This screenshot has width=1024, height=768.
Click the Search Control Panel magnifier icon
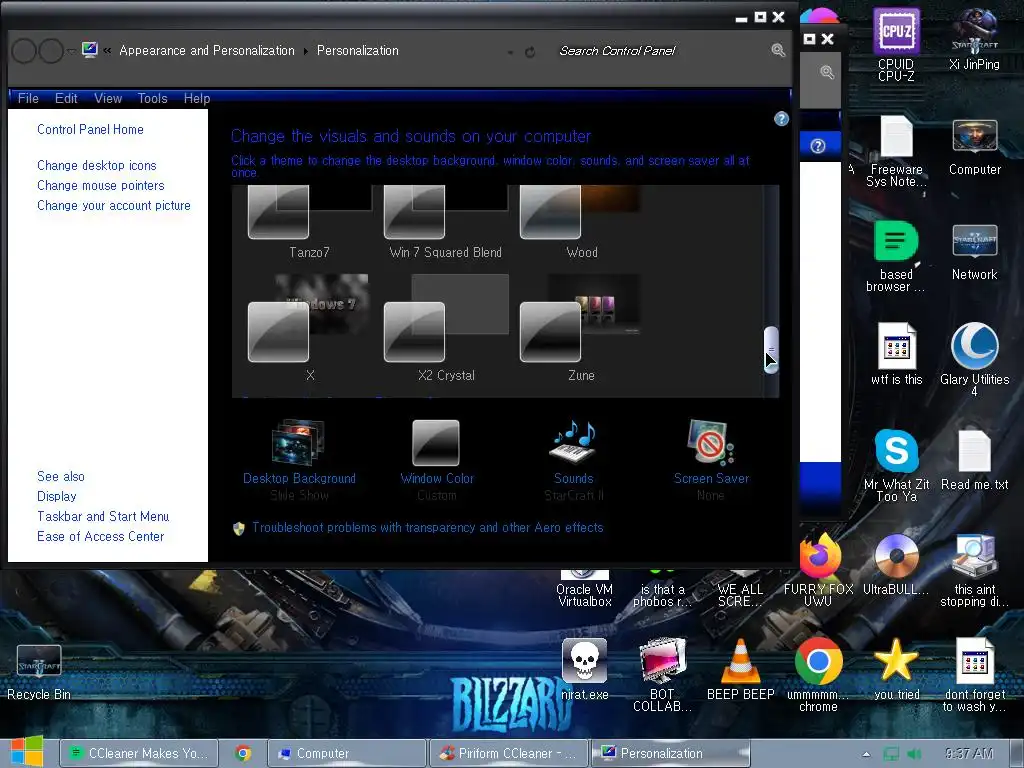(778, 50)
